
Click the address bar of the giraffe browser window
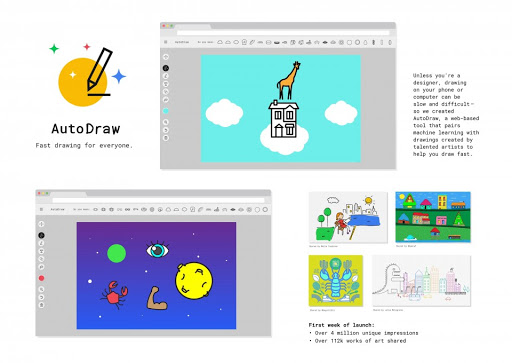[283, 33]
